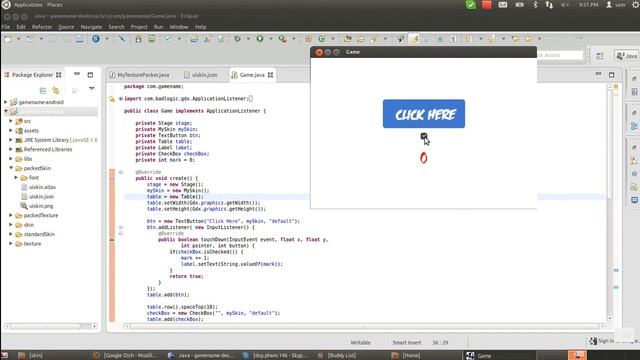Click the editor horizontal scrollbar
The width and height of the screenshot is (640, 360).
pyautogui.click(x=363, y=326)
